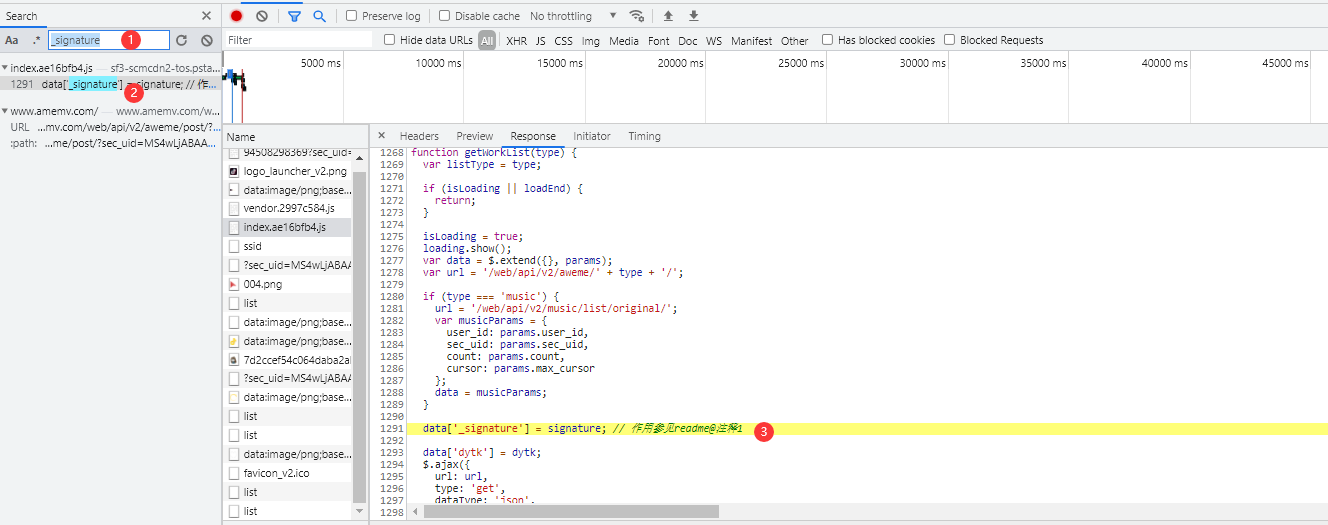Filter requests by Img

point(591,40)
